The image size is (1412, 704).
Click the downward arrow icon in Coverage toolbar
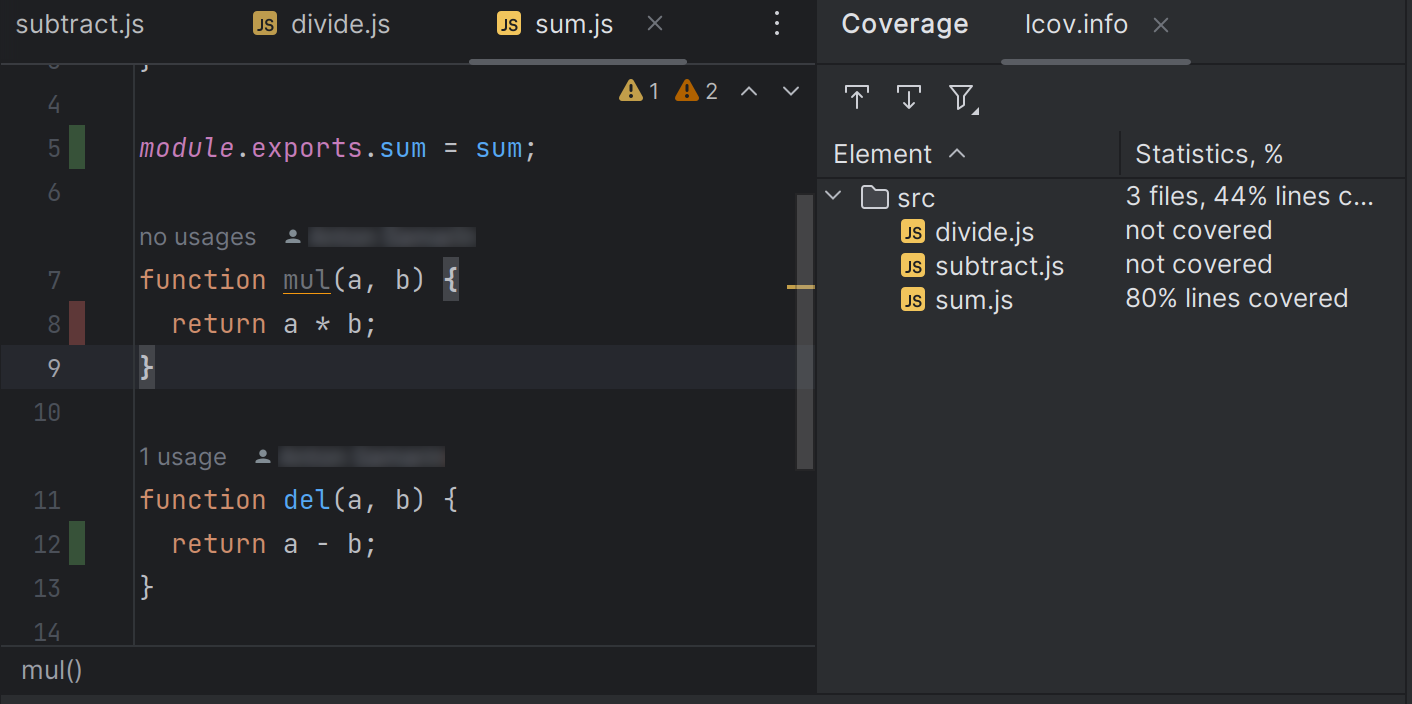(908, 97)
